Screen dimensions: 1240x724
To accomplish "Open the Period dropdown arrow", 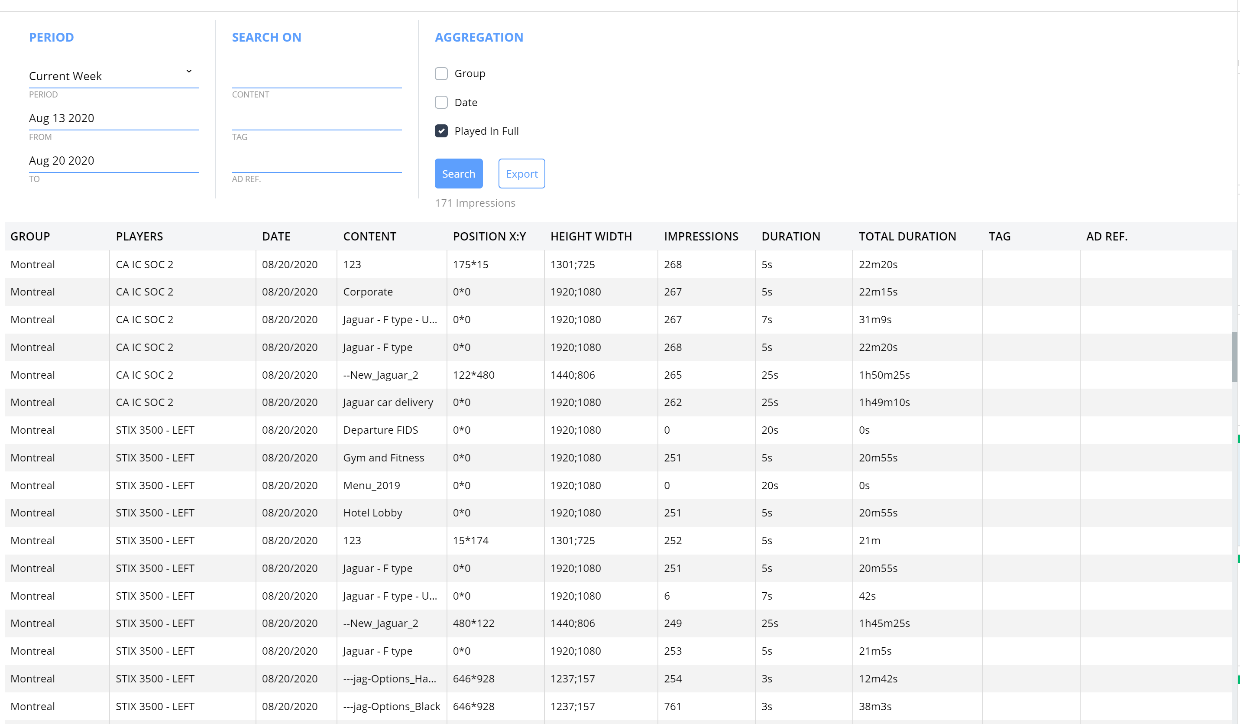I will pos(189,72).
